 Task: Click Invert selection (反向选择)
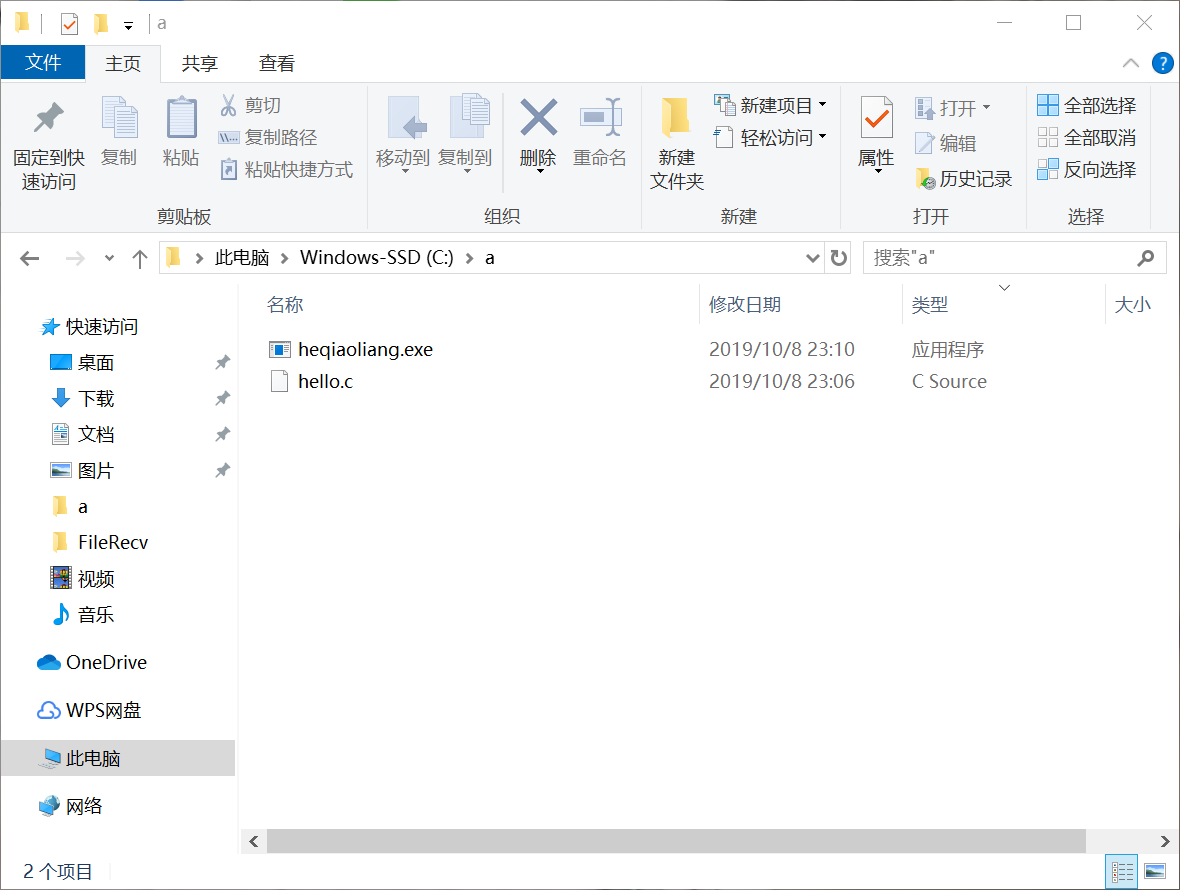point(1087,170)
